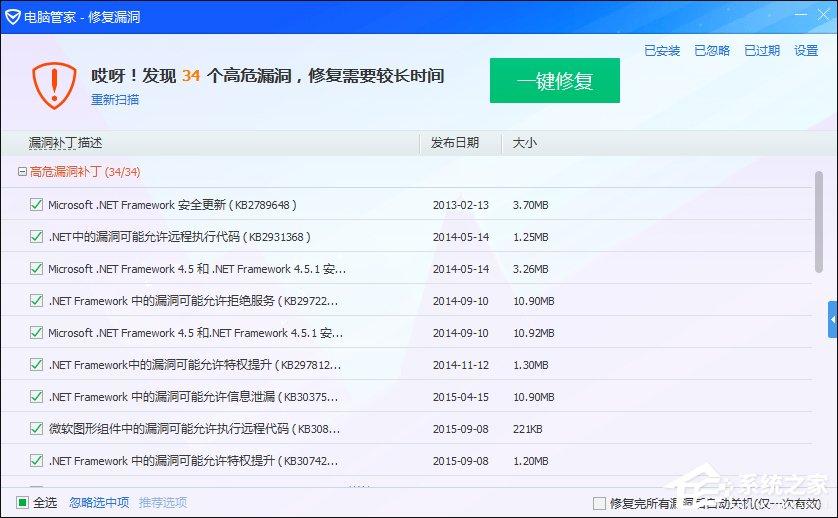Click the green 一键修复 button

(554, 81)
